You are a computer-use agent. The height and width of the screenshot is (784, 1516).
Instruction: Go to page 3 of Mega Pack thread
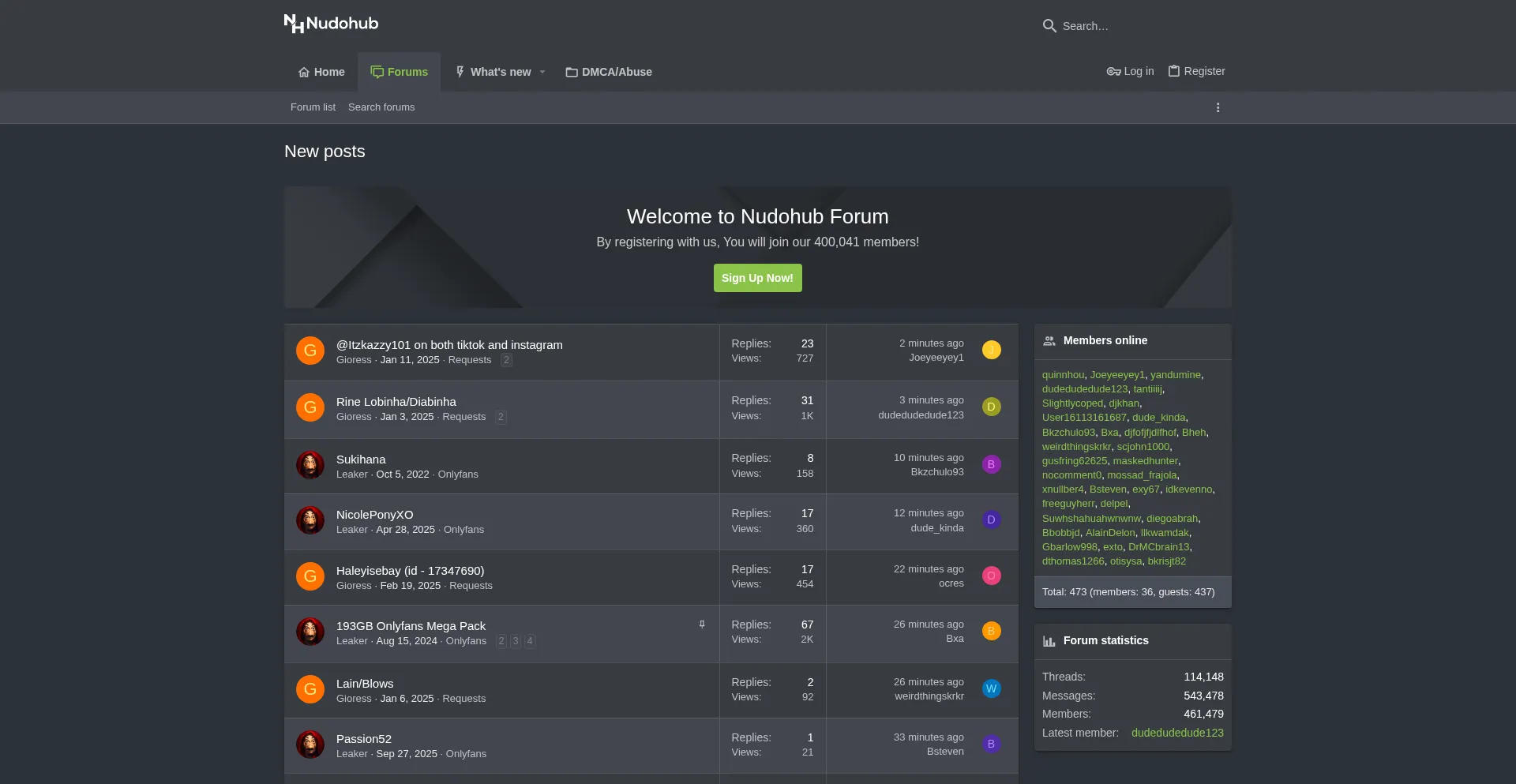pos(516,641)
